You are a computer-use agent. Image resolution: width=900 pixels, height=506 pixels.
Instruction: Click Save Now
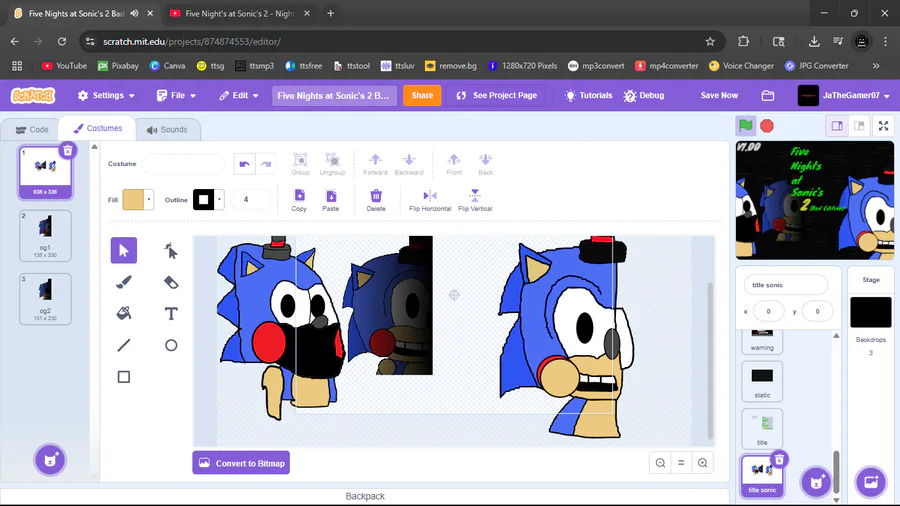(x=719, y=95)
